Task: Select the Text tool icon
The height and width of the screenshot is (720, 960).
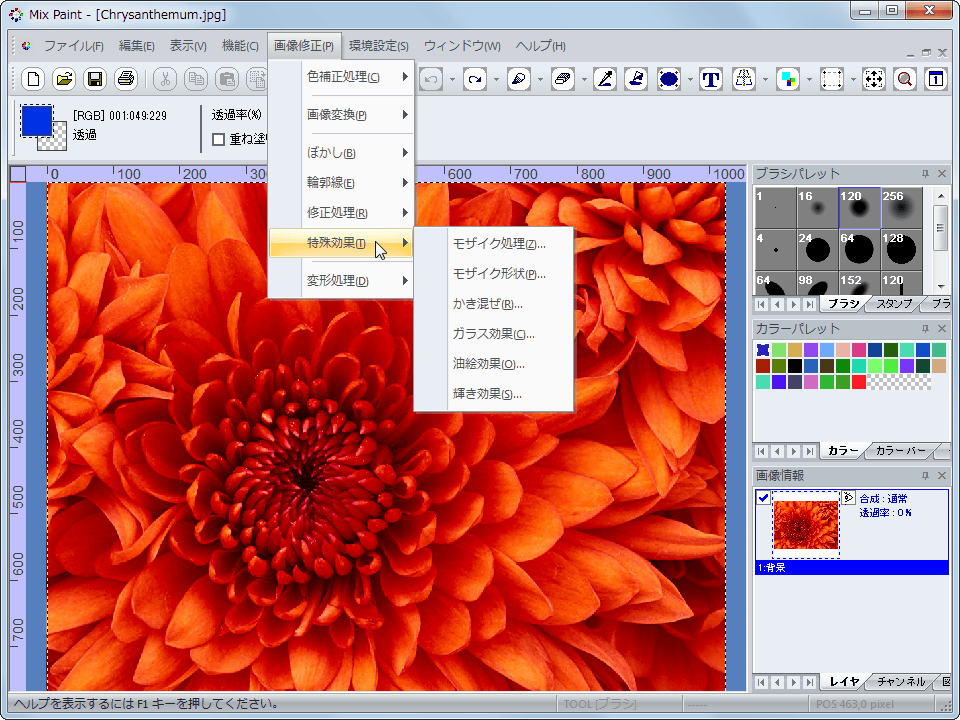Action: coord(711,79)
